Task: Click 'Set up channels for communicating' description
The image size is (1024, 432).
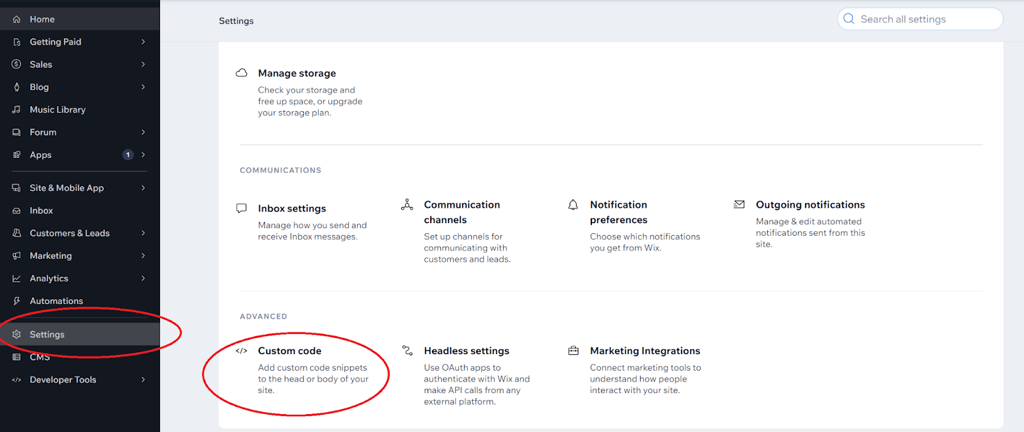Action: tap(467, 247)
